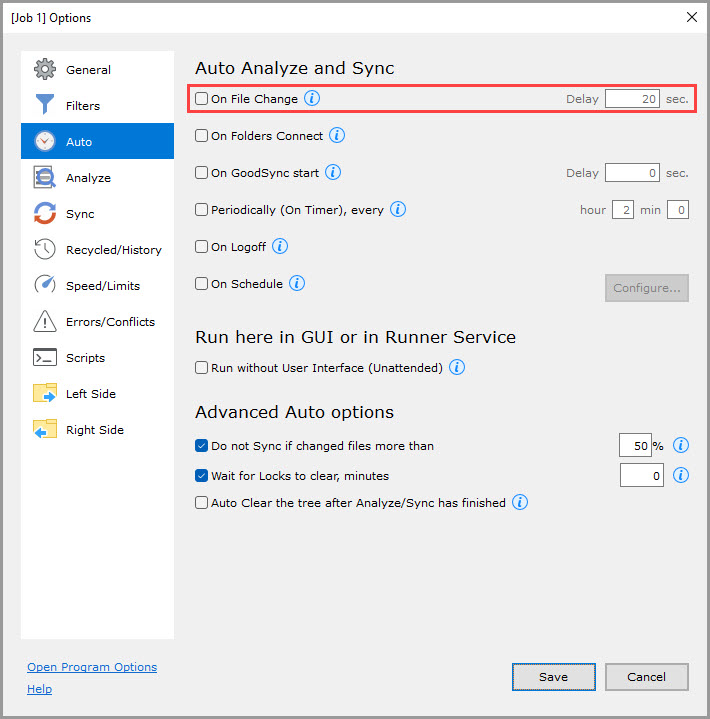The width and height of the screenshot is (710, 719).
Task: Enable Run without User Interface (Unattended)
Action: pyautogui.click(x=202, y=368)
